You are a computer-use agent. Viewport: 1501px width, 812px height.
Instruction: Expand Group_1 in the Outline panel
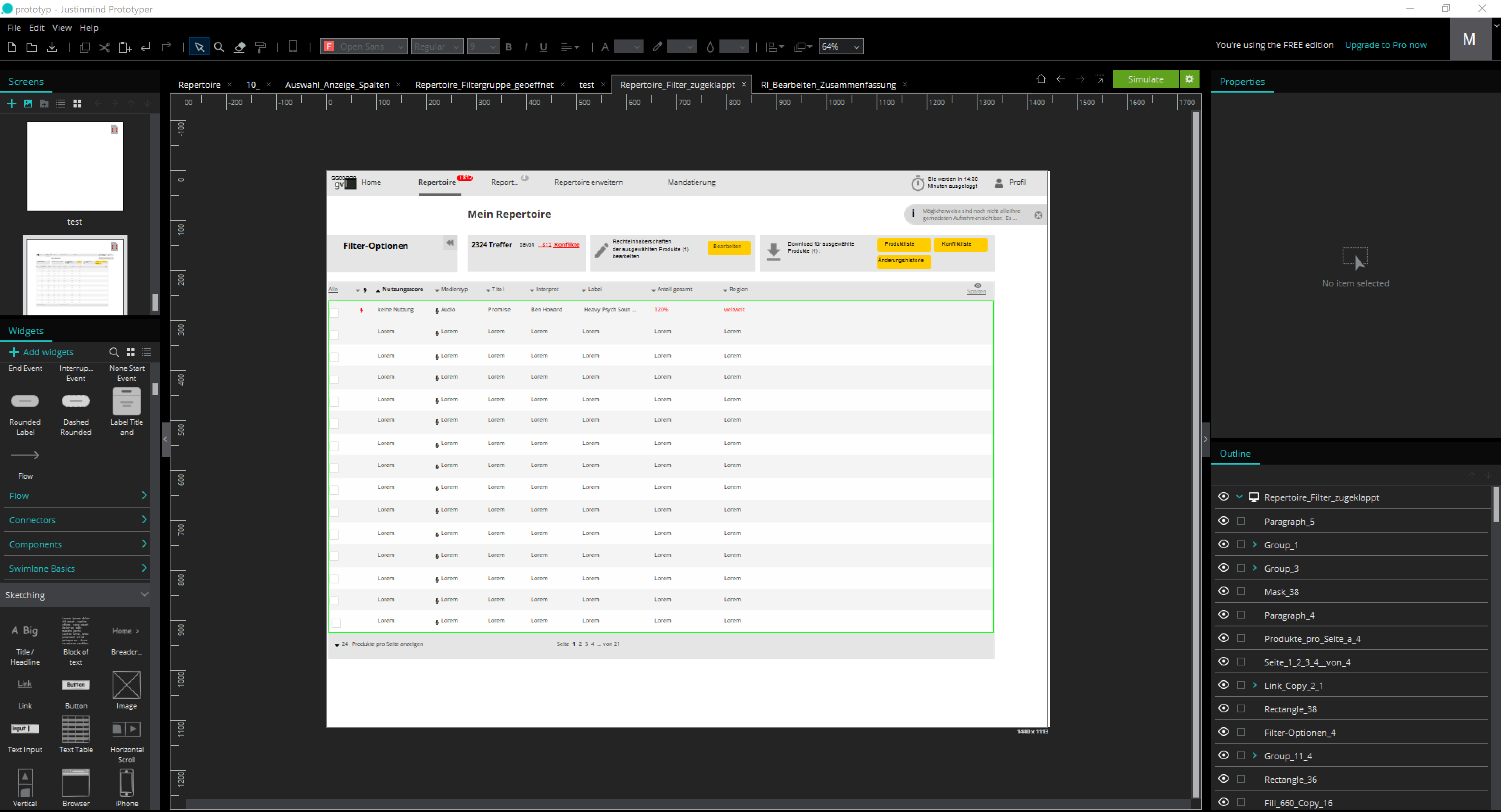1255,545
